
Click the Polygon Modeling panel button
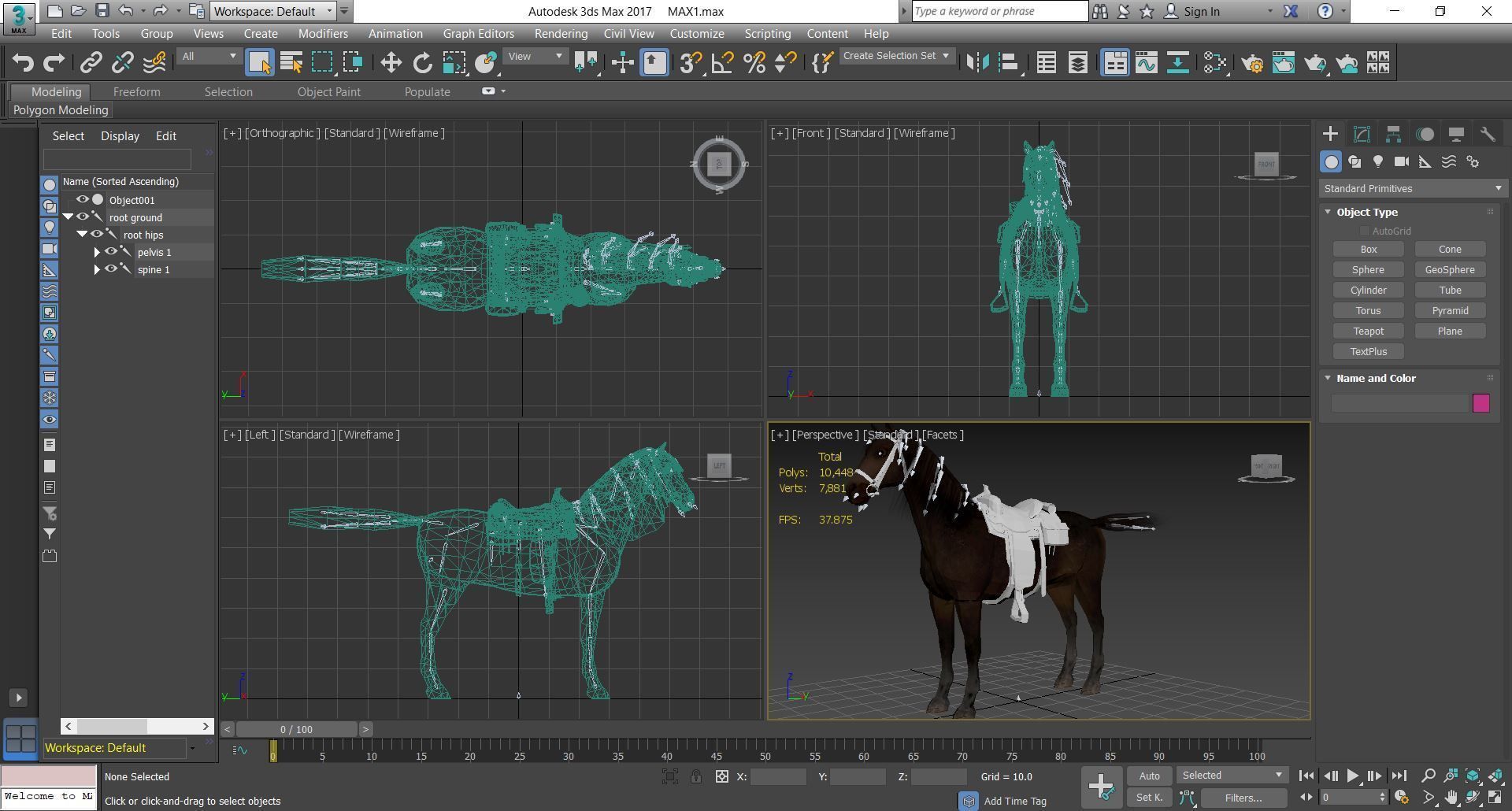click(x=61, y=110)
